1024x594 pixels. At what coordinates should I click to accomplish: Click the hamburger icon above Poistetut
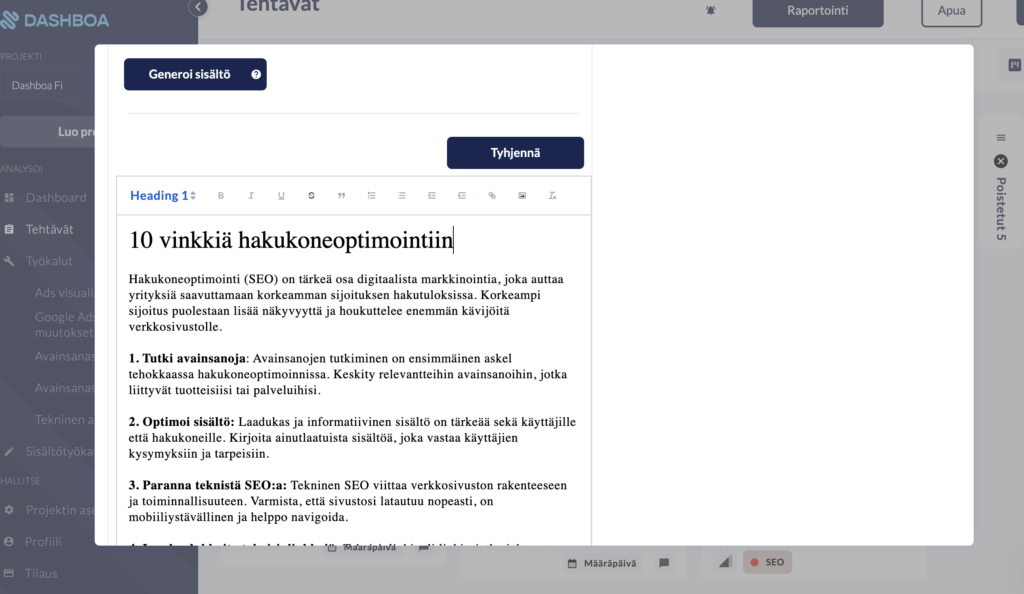1001,138
